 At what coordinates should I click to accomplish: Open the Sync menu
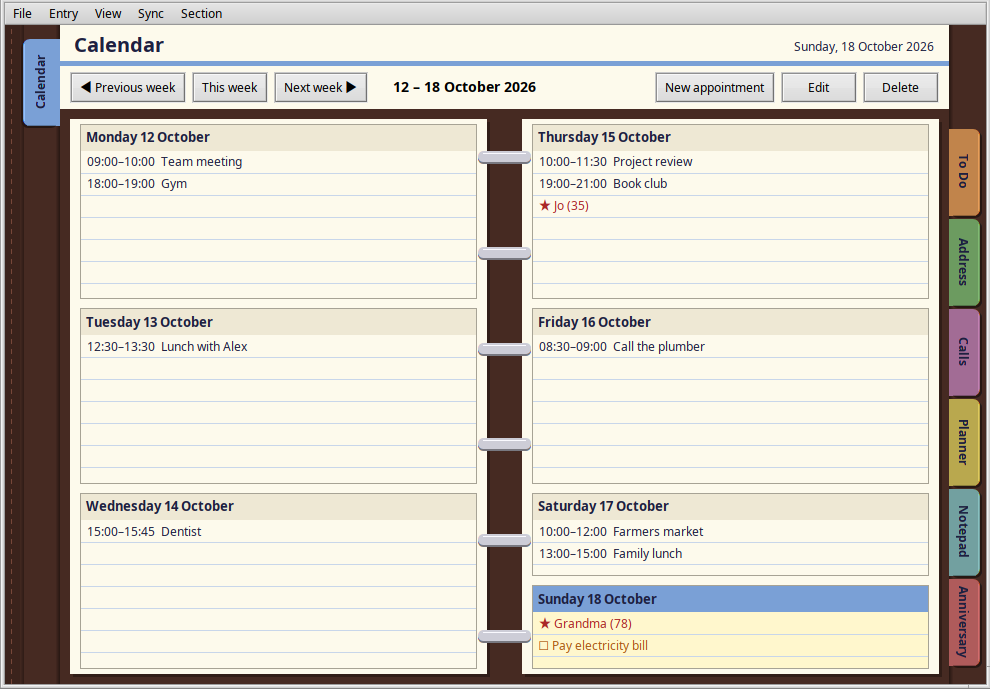tap(151, 13)
